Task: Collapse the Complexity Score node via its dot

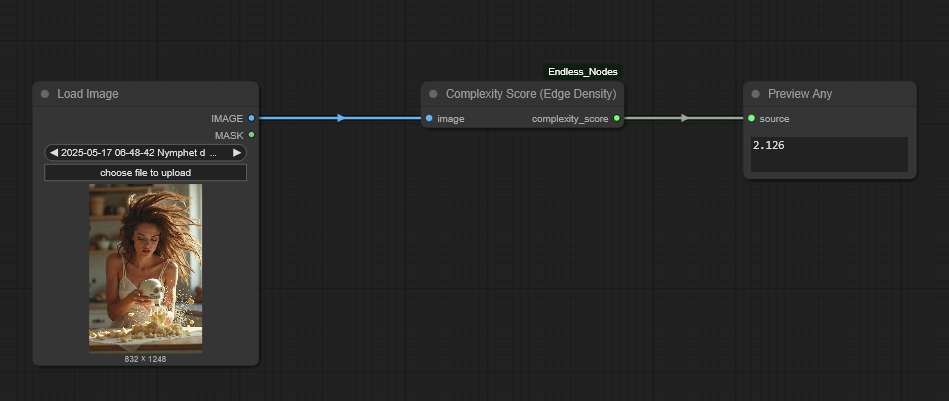Action: 433,94
